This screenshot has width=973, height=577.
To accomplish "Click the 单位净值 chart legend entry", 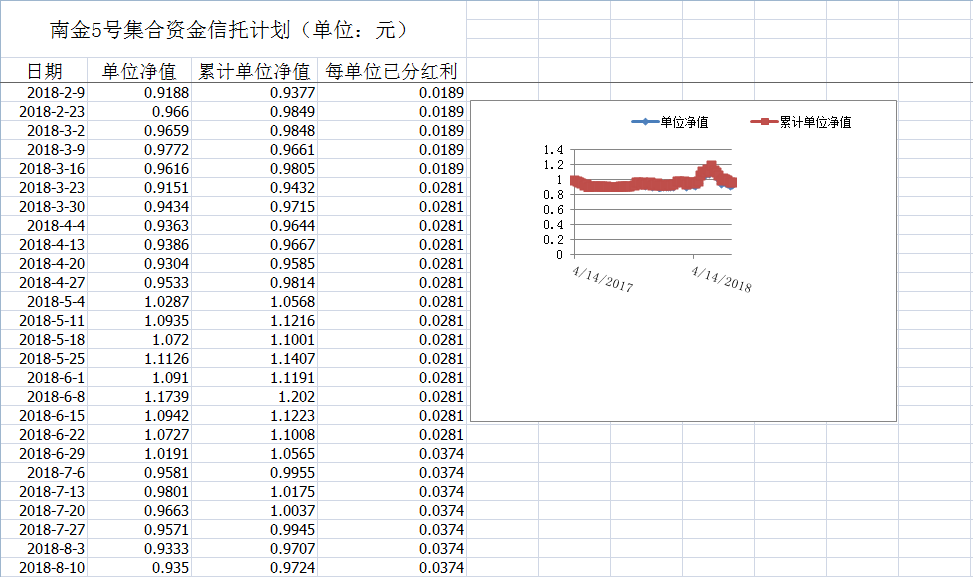I will click(x=670, y=122).
